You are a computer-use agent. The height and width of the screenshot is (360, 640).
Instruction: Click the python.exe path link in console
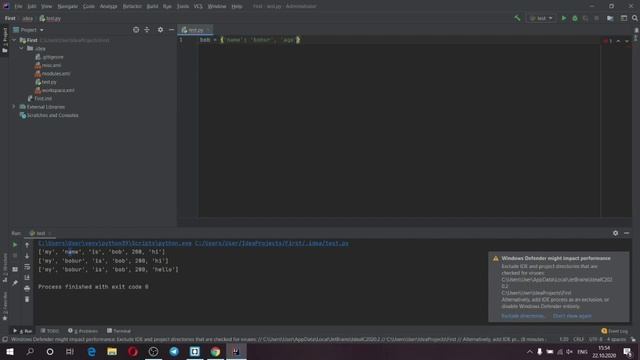(x=115, y=243)
